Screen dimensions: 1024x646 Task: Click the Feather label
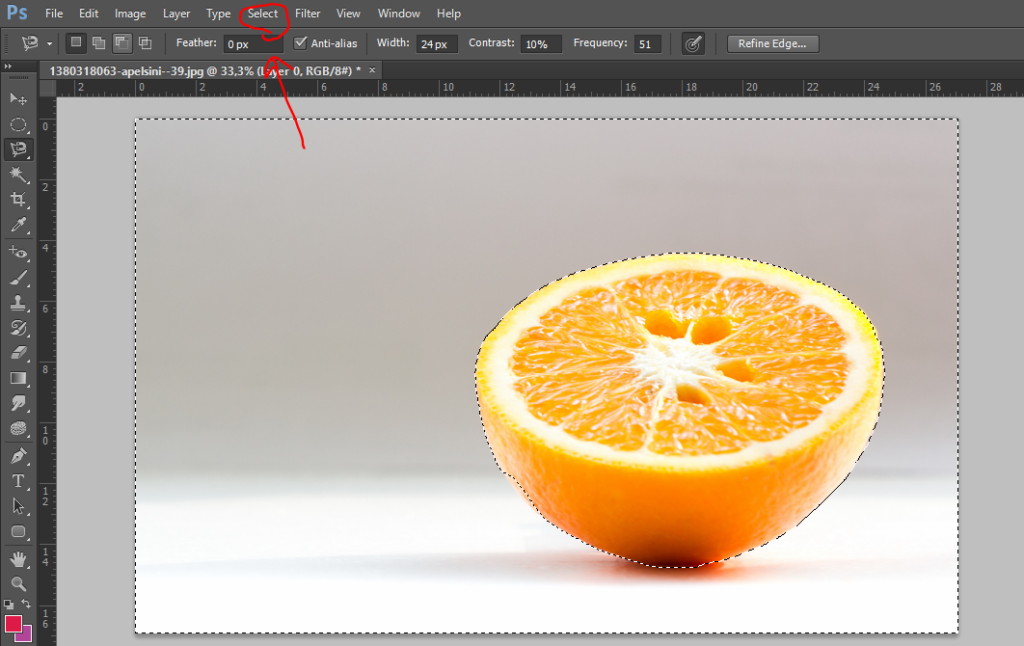coord(196,42)
